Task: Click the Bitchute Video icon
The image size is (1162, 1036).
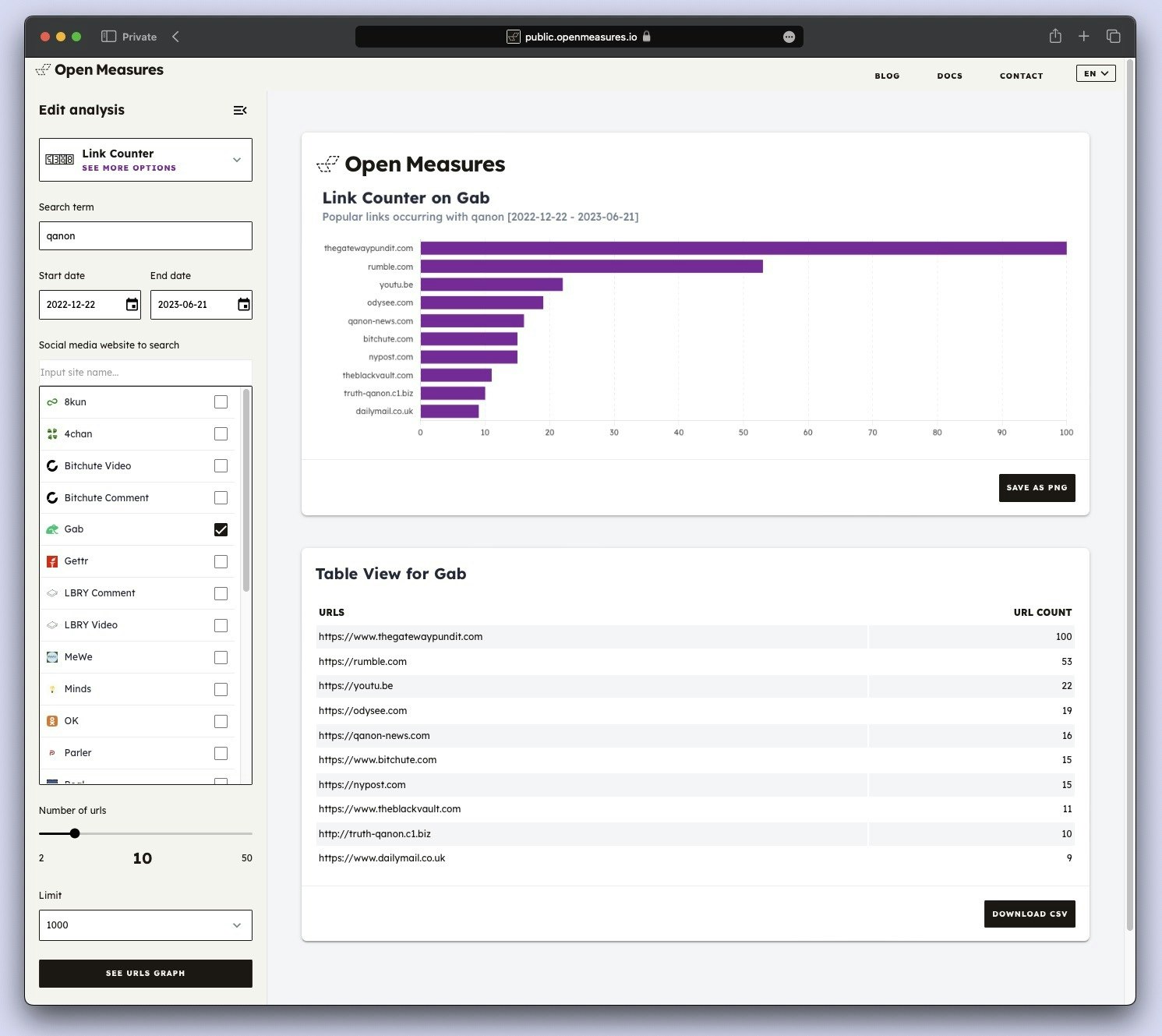Action: click(x=52, y=466)
